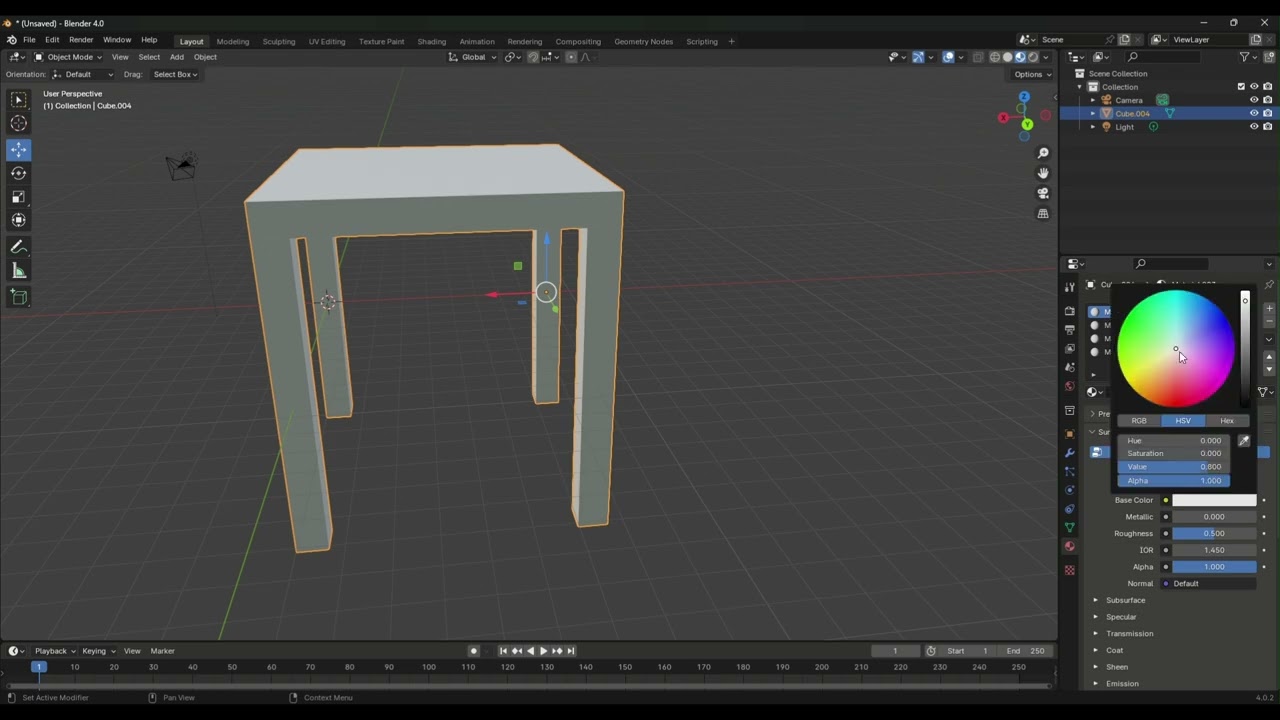Open the Render menu
This screenshot has height=720, width=1280.
pyautogui.click(x=81, y=40)
